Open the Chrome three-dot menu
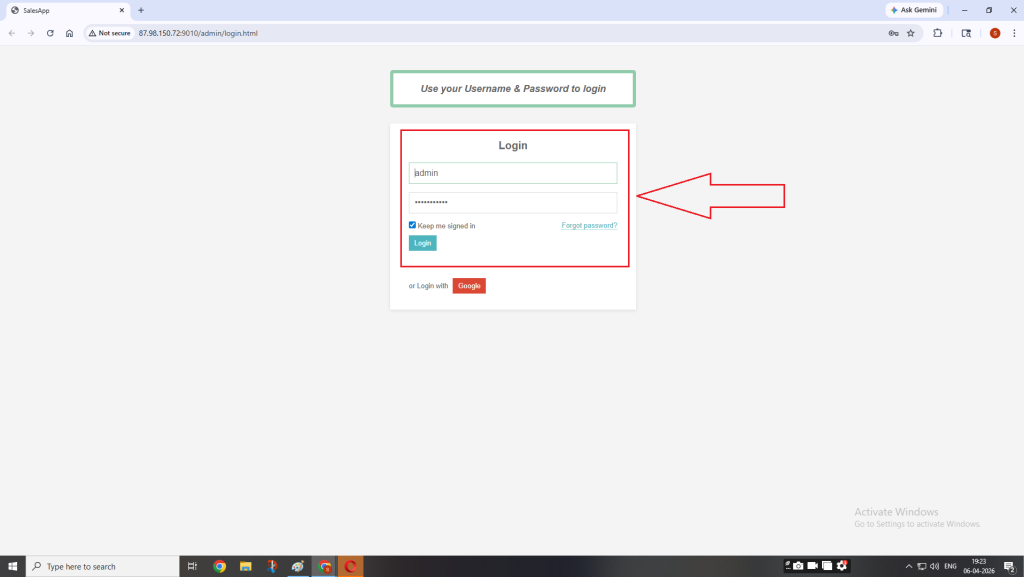Image resolution: width=1024 pixels, height=577 pixels. click(1012, 33)
